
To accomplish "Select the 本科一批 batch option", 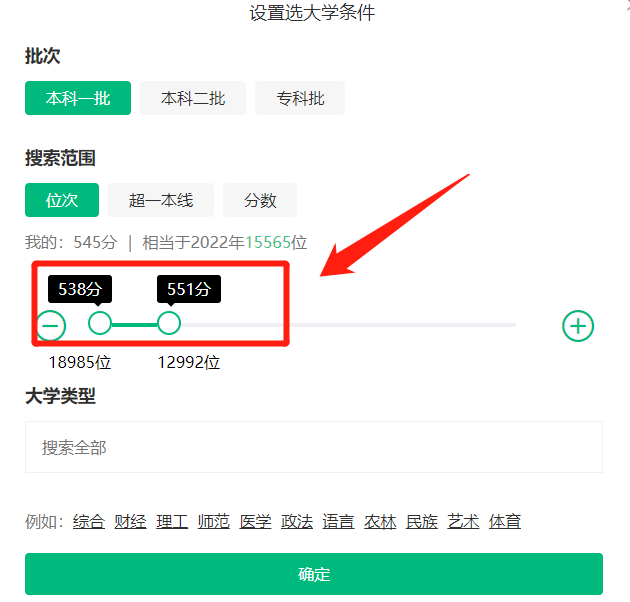I will pyautogui.click(x=78, y=98).
